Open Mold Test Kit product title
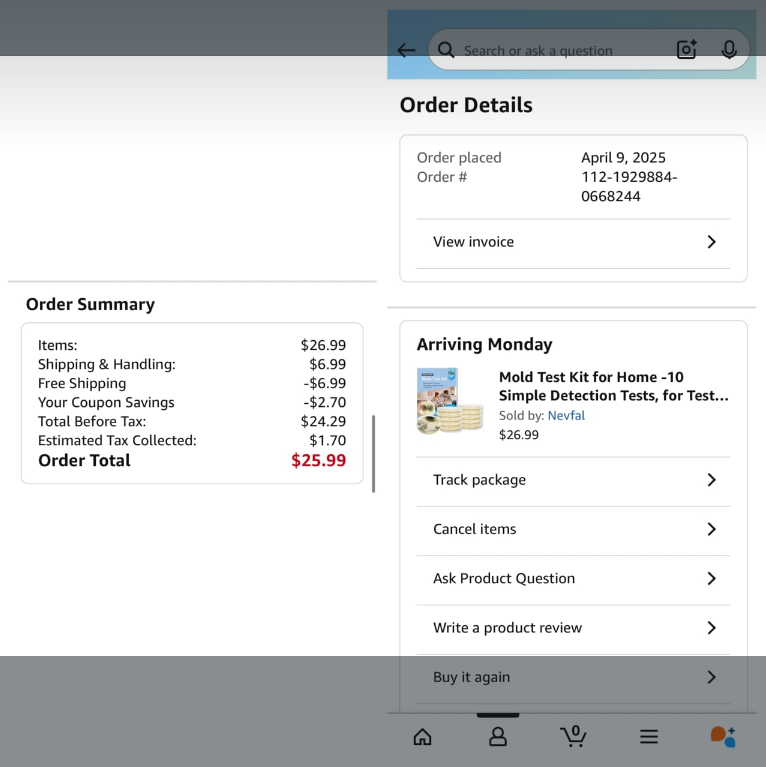766x767 pixels. [613, 386]
